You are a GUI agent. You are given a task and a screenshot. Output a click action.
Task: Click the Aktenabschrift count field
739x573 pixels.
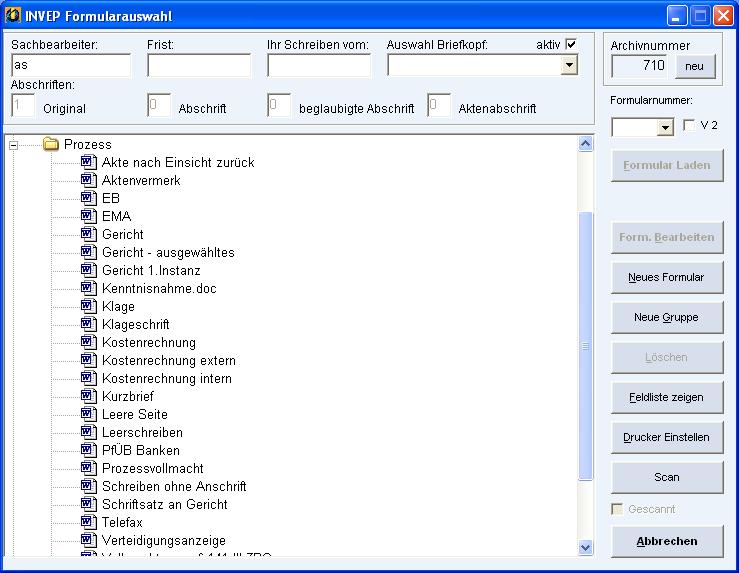coord(439,105)
